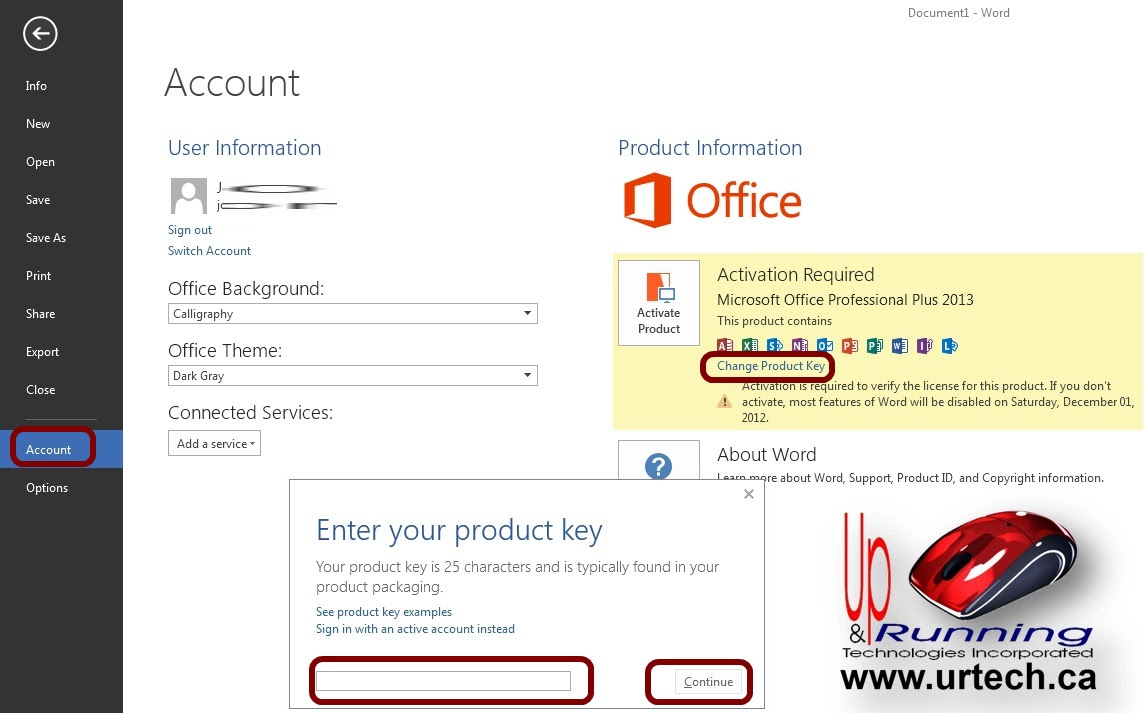Click the Activation Required heading
Image resolution: width=1144 pixels, height=713 pixels.
click(795, 274)
